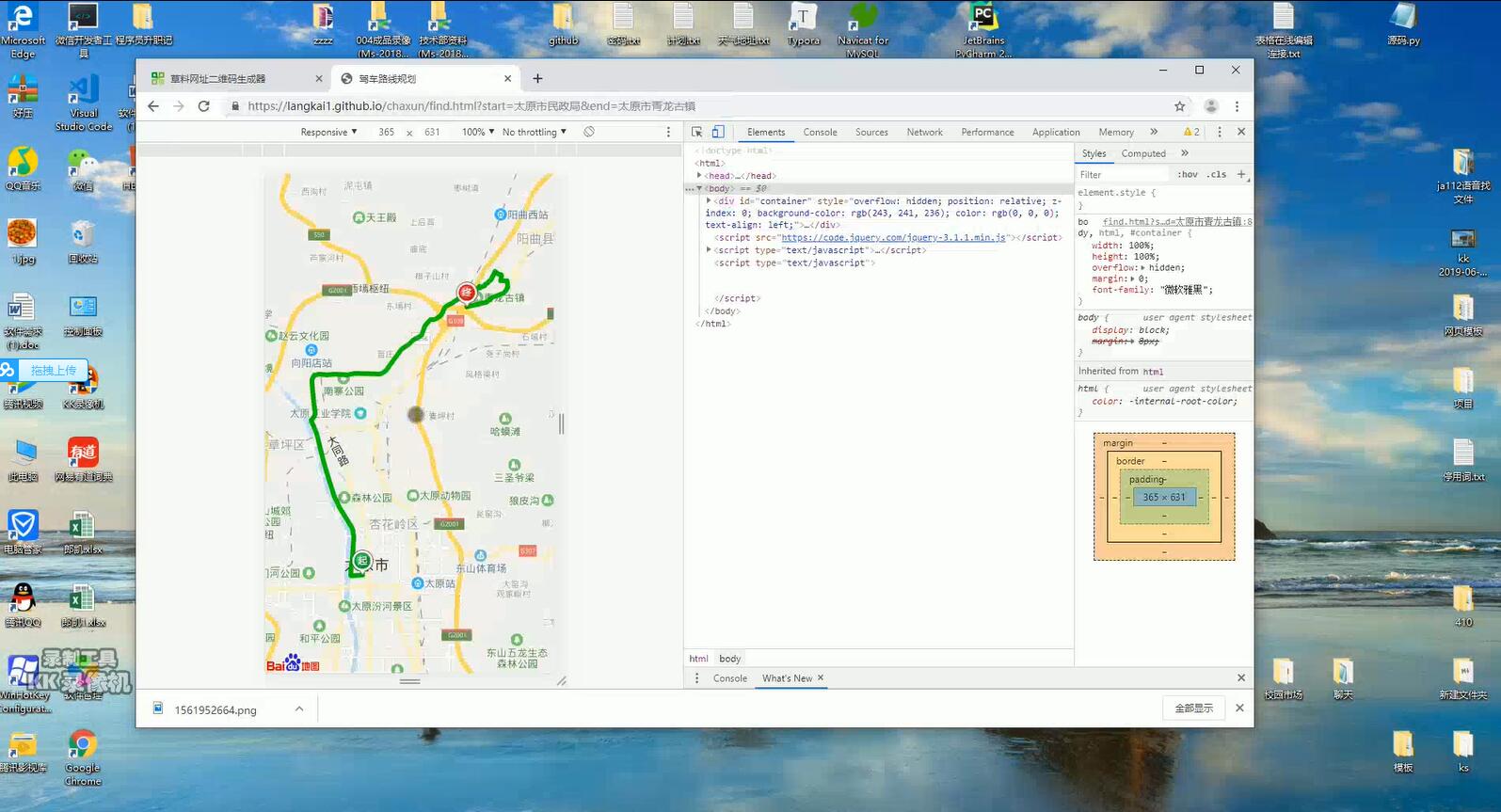Open the jquery-3.1.1.min.js link
This screenshot has height=812, width=1501.
click(893, 237)
